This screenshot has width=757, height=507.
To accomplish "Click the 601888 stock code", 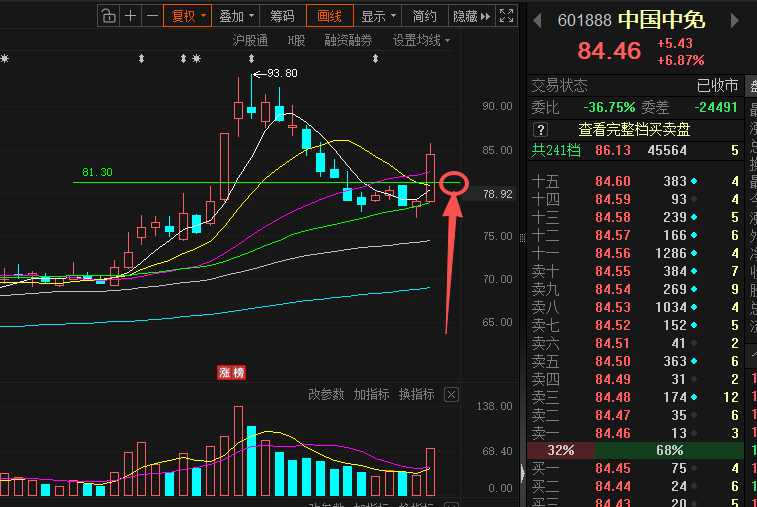I will point(584,20).
